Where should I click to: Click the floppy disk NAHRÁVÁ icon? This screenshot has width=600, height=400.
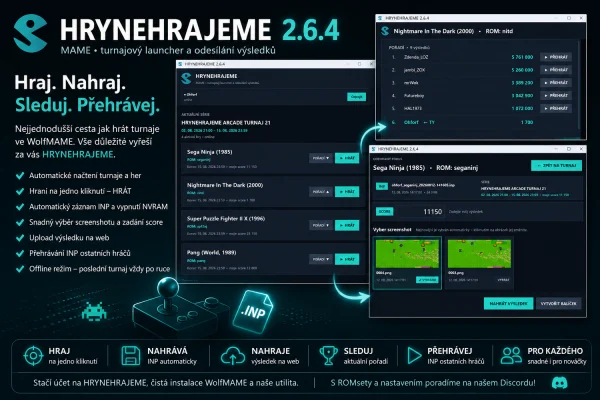click(x=131, y=356)
